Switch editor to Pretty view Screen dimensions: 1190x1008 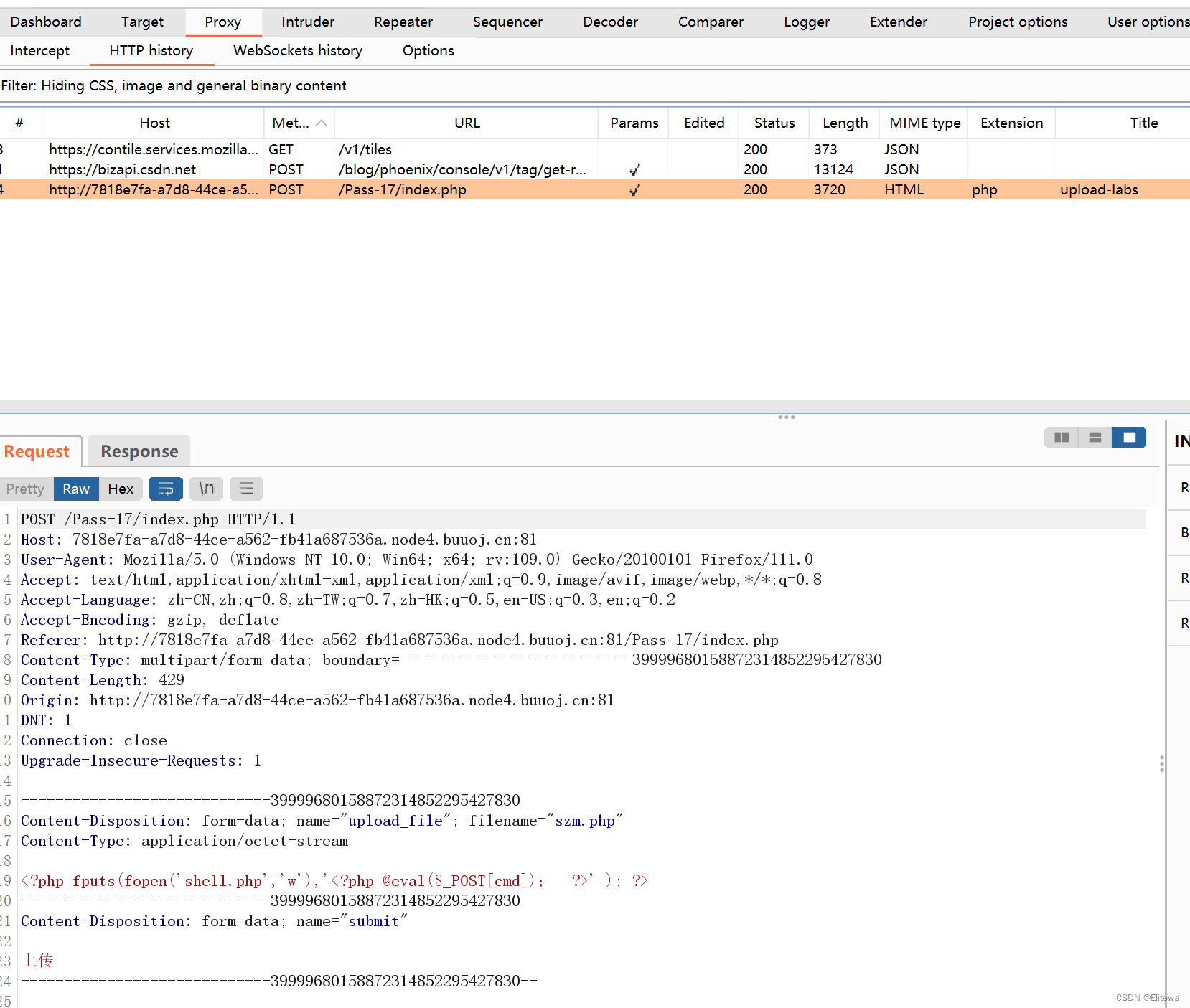26,489
